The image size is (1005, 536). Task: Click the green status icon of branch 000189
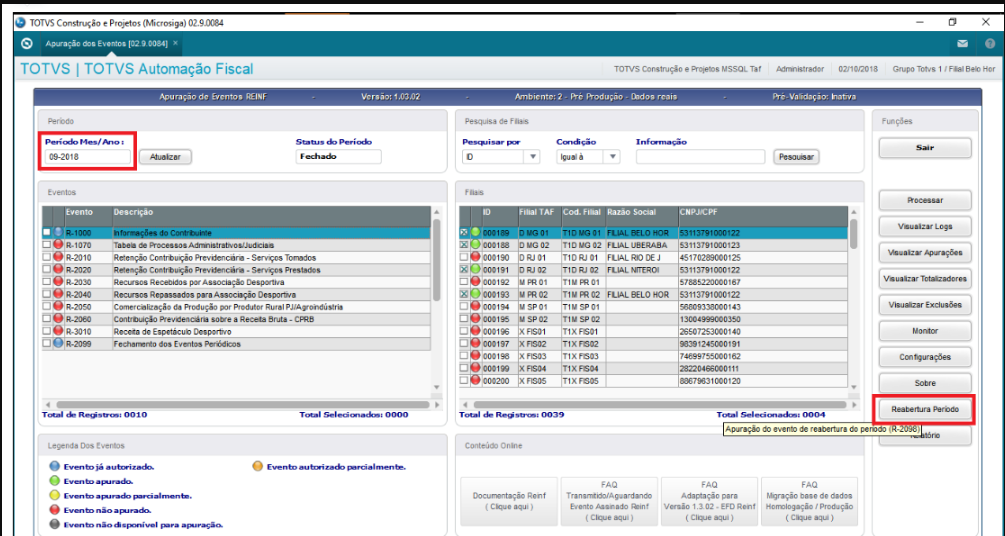click(476, 233)
